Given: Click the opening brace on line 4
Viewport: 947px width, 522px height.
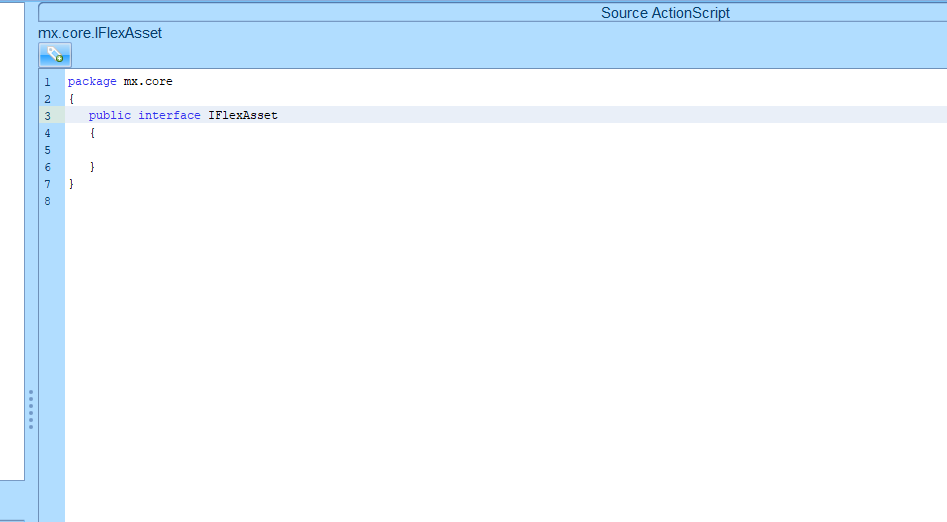Looking at the screenshot, I should pos(92,132).
